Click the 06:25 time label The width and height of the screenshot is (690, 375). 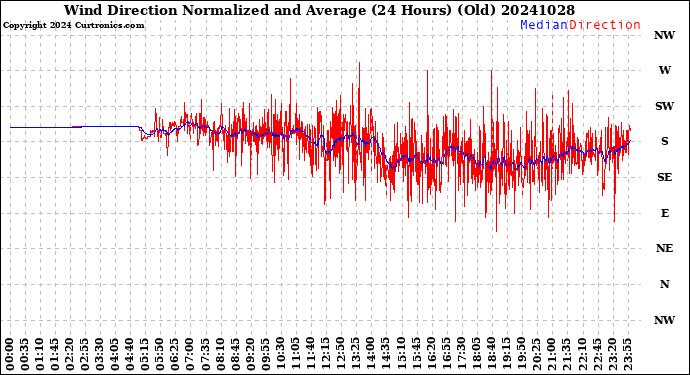[176, 355]
